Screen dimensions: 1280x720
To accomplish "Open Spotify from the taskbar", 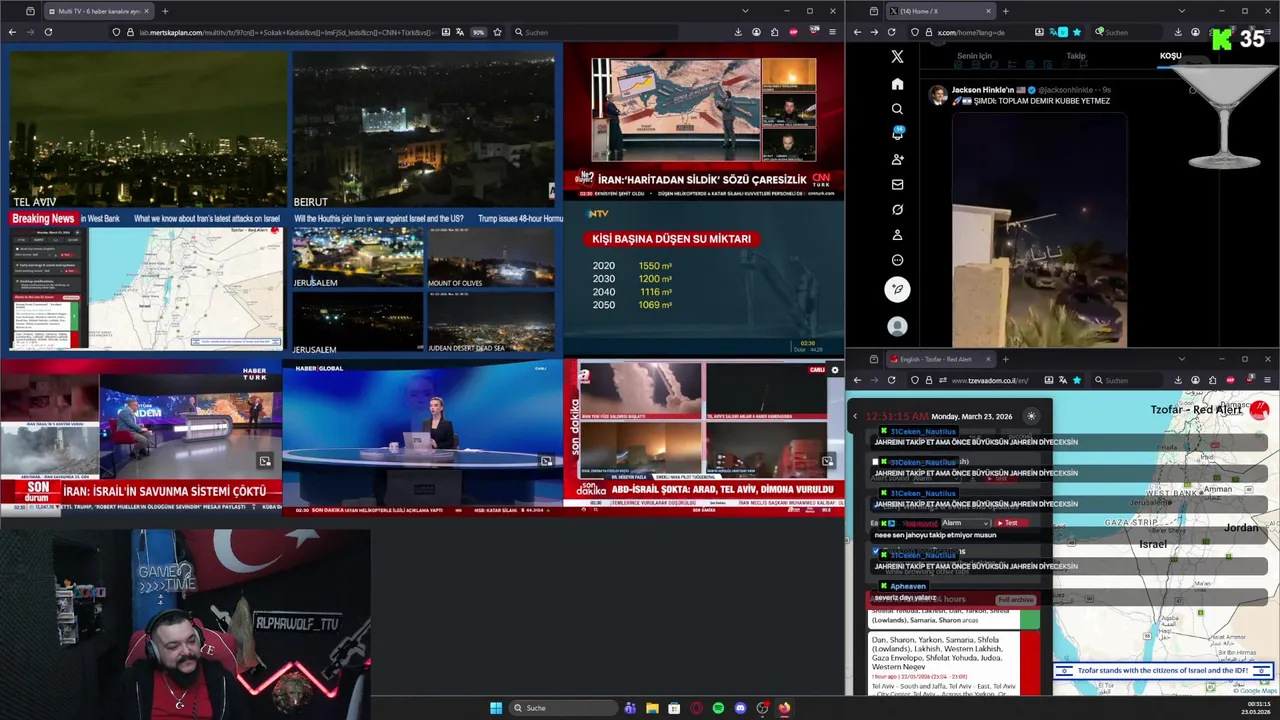I will 718,708.
